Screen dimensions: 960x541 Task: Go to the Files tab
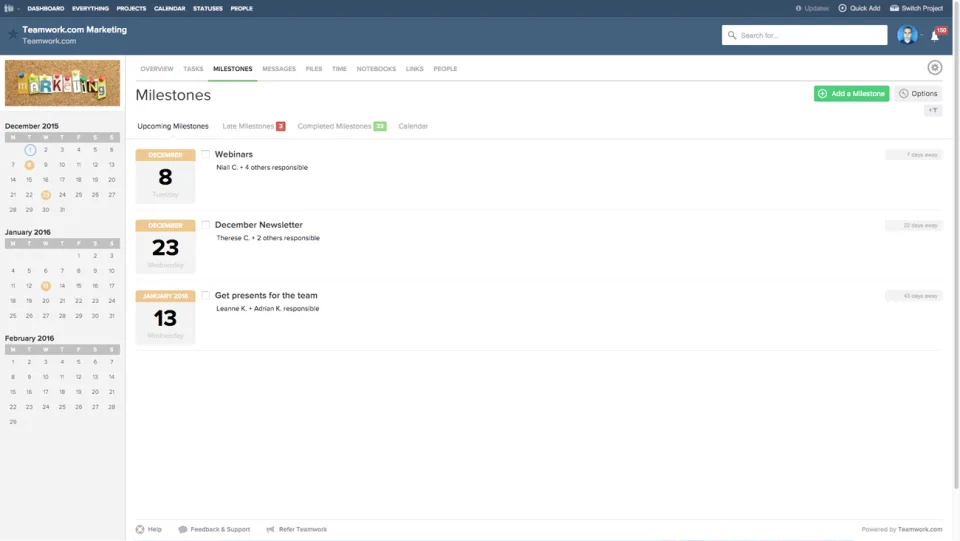coord(313,69)
